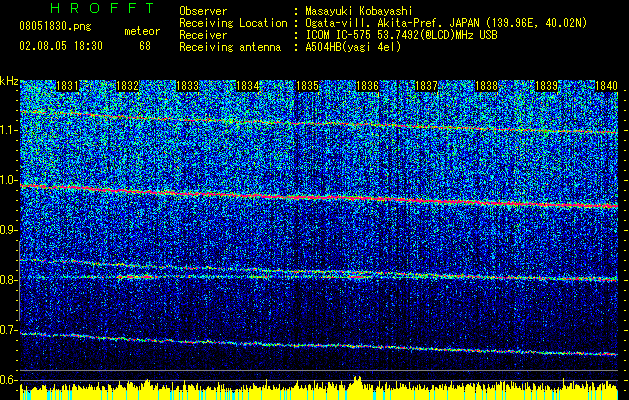
Task: Click the 1836 time marker
Action: [x=367, y=86]
